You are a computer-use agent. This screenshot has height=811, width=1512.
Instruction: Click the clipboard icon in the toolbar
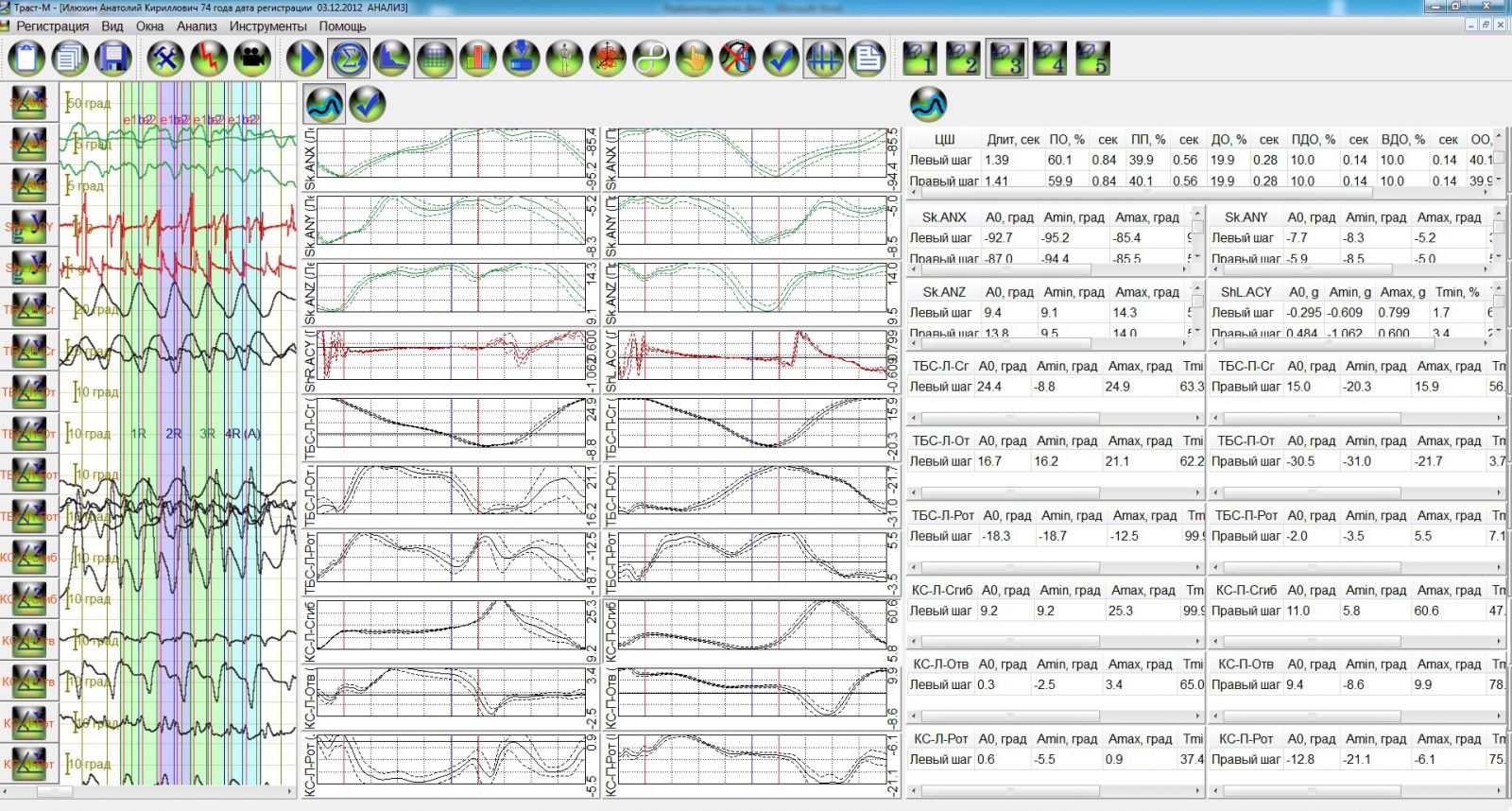tap(26, 59)
